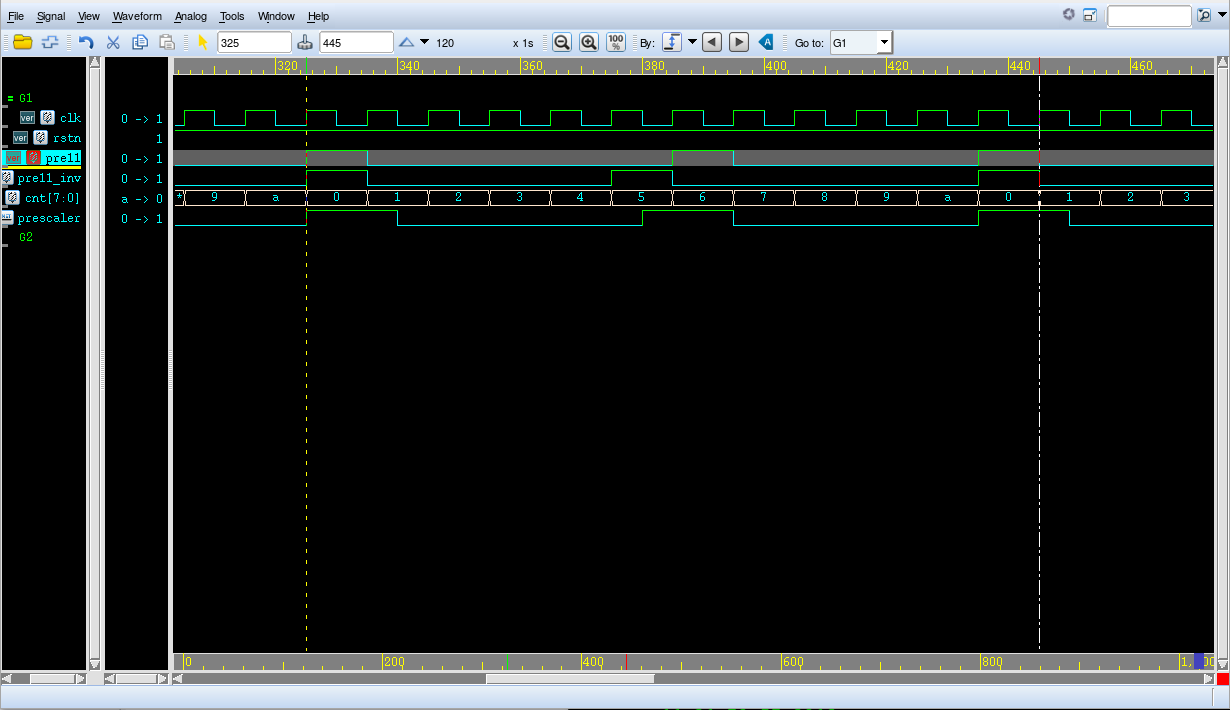Click the cnt bus segment labeled 8

tap(824, 198)
